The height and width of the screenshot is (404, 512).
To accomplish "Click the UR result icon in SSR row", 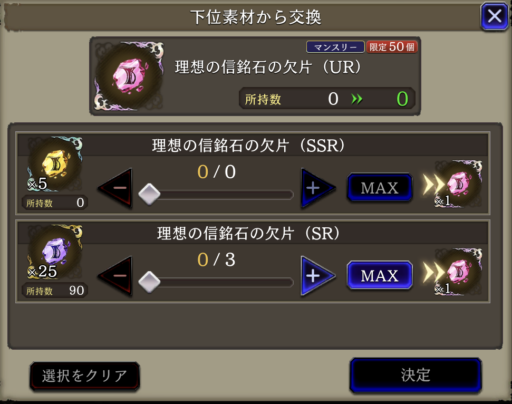I will [x=459, y=184].
